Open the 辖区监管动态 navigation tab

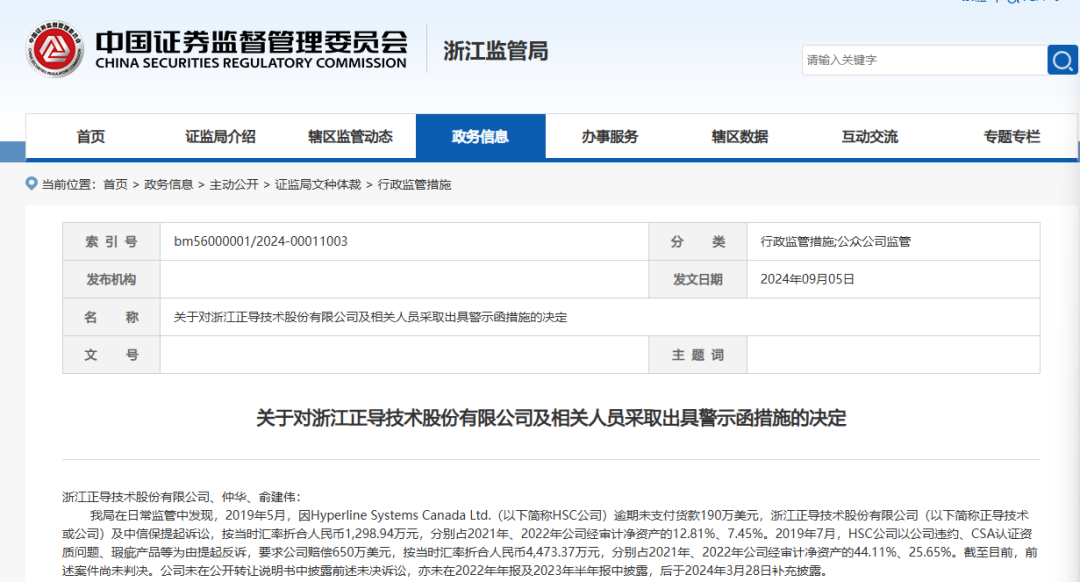pyautogui.click(x=350, y=136)
